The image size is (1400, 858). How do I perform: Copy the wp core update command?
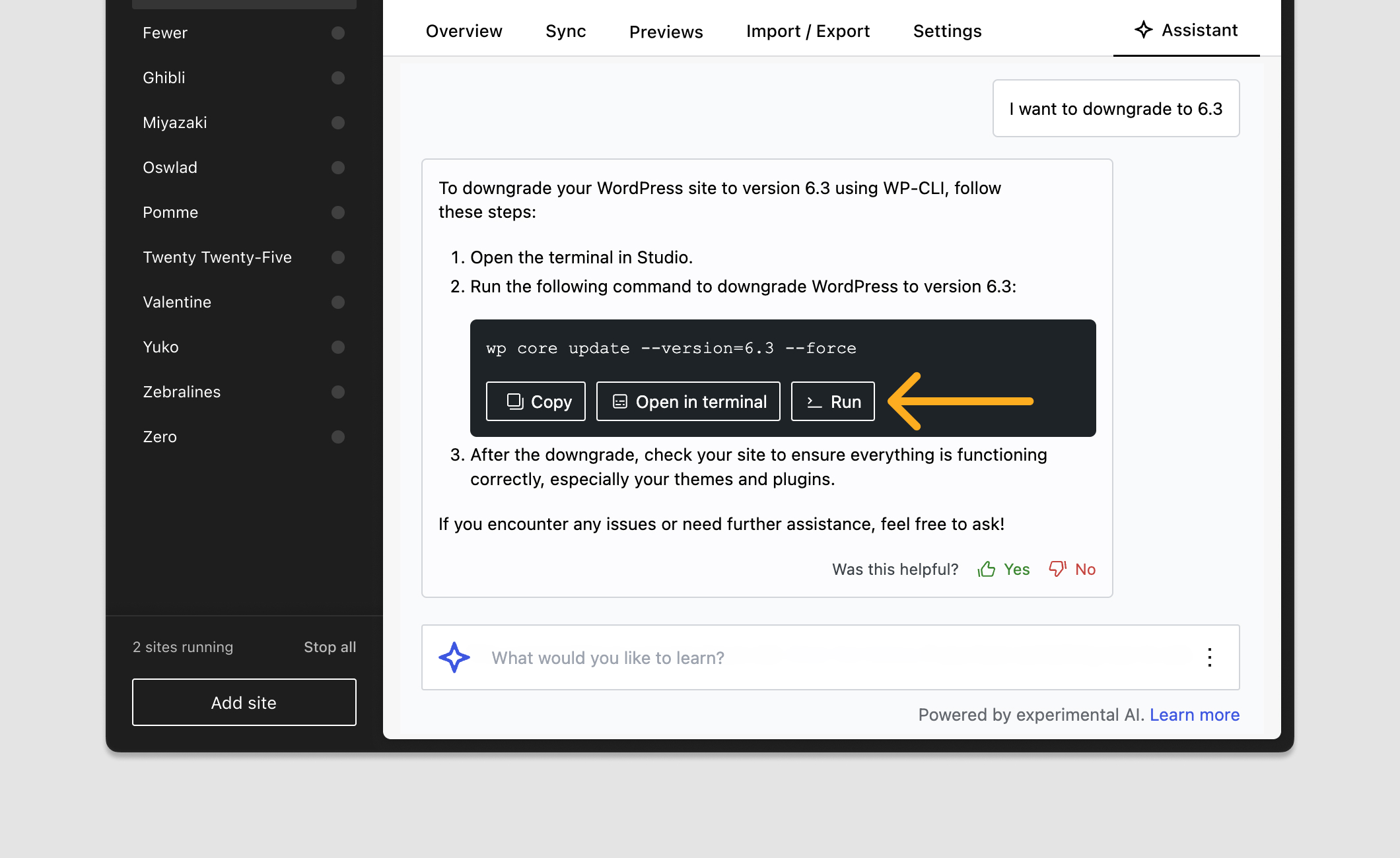tap(536, 401)
